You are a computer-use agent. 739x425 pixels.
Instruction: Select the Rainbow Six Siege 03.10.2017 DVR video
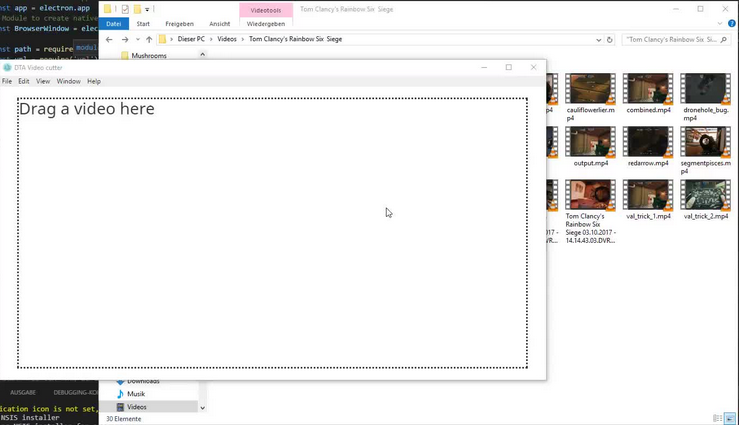pos(591,212)
